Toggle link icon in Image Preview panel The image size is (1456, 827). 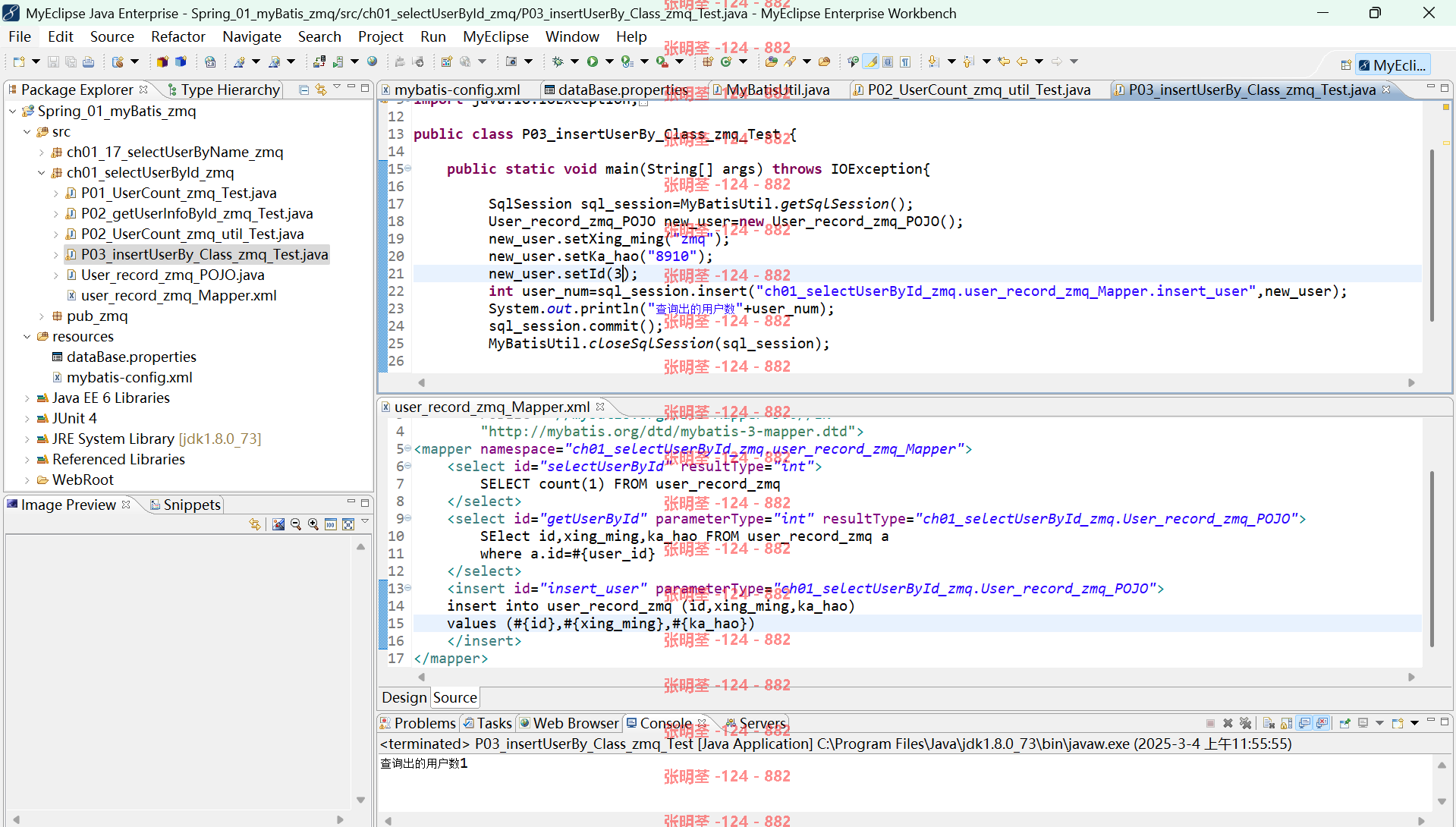[255, 524]
